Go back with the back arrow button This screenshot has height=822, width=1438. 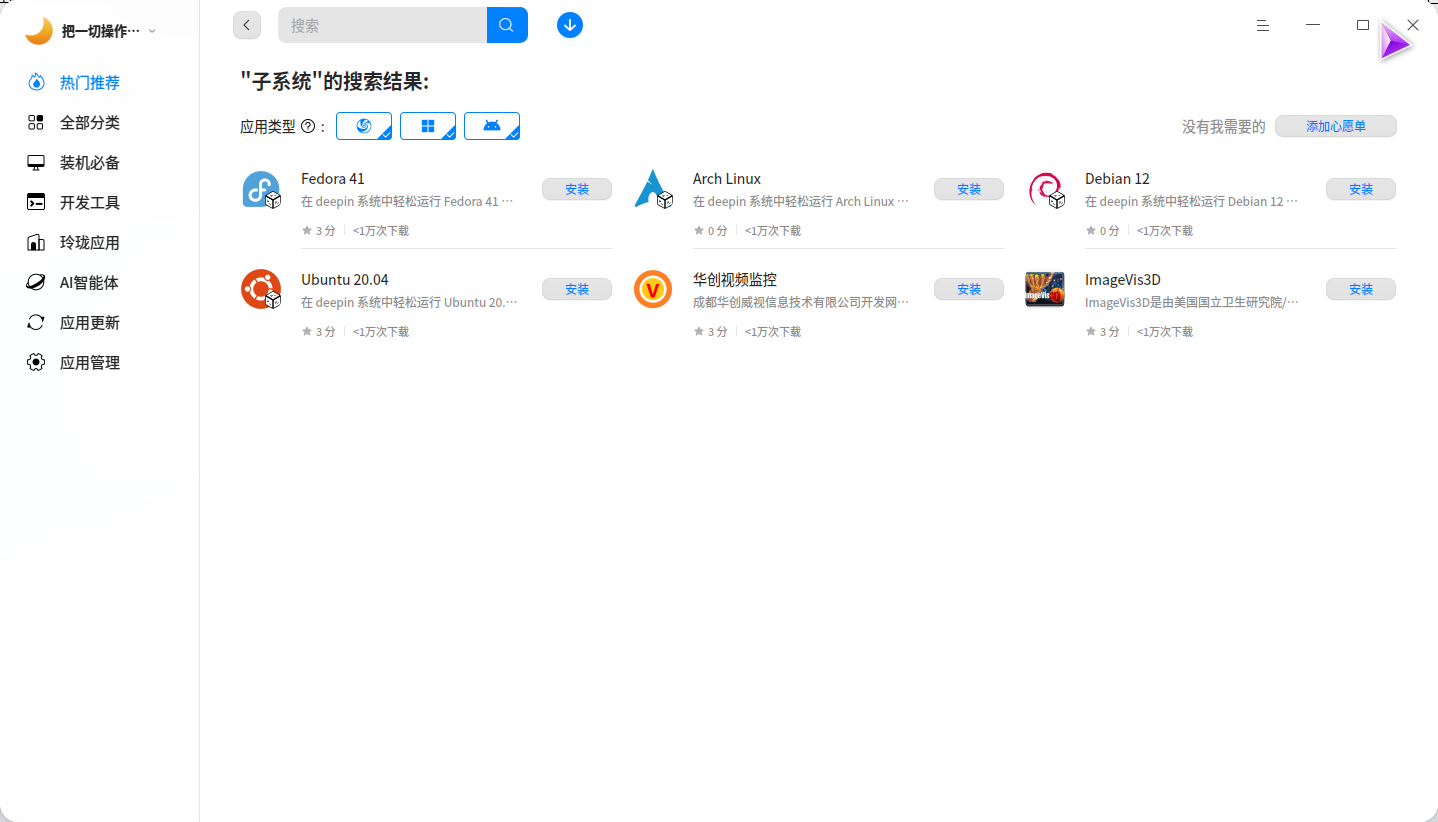[x=247, y=25]
